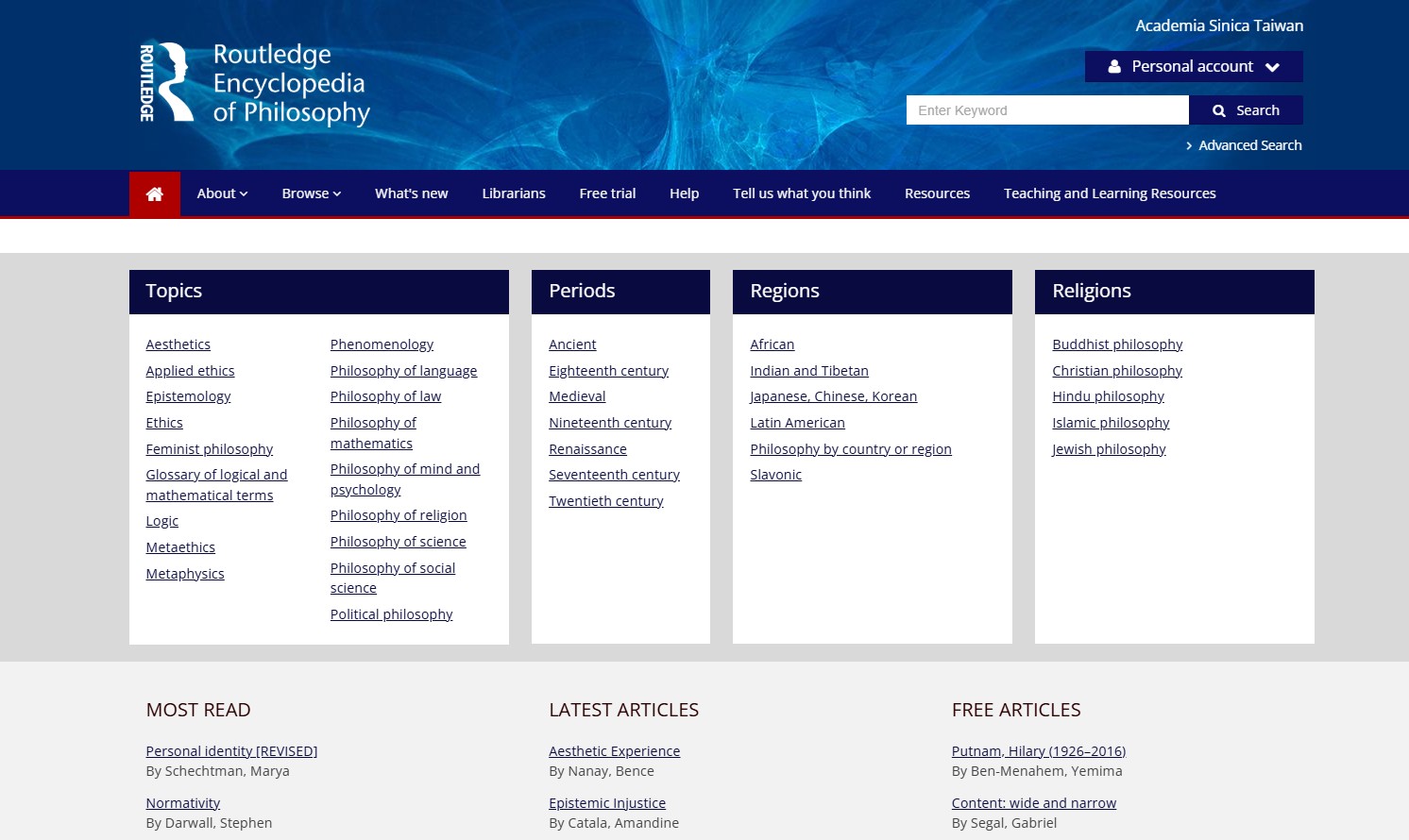Go to What's new page

click(412, 193)
